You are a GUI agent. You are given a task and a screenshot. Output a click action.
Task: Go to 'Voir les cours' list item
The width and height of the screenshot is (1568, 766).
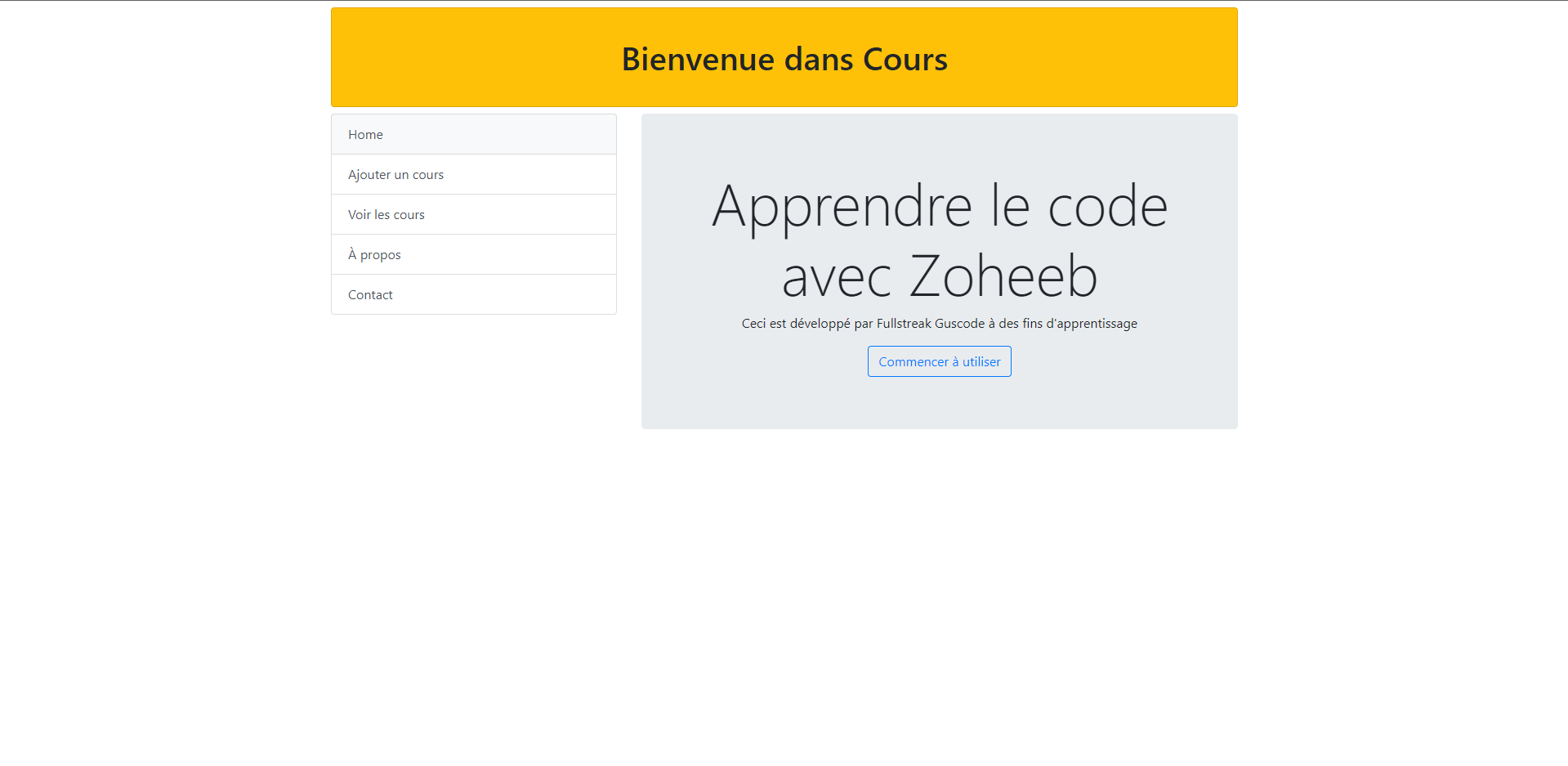click(386, 215)
